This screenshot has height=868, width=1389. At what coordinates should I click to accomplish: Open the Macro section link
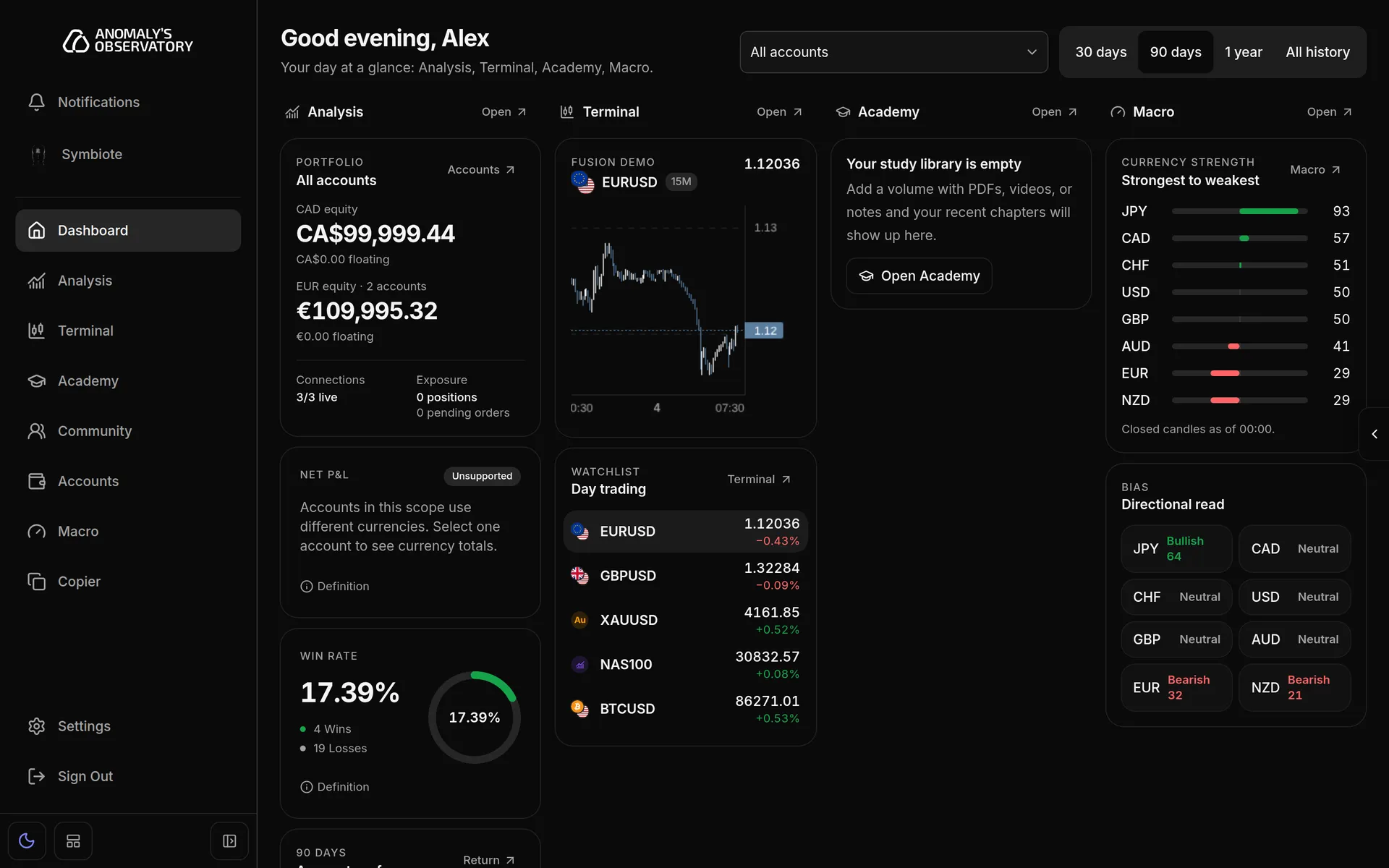[1329, 112]
